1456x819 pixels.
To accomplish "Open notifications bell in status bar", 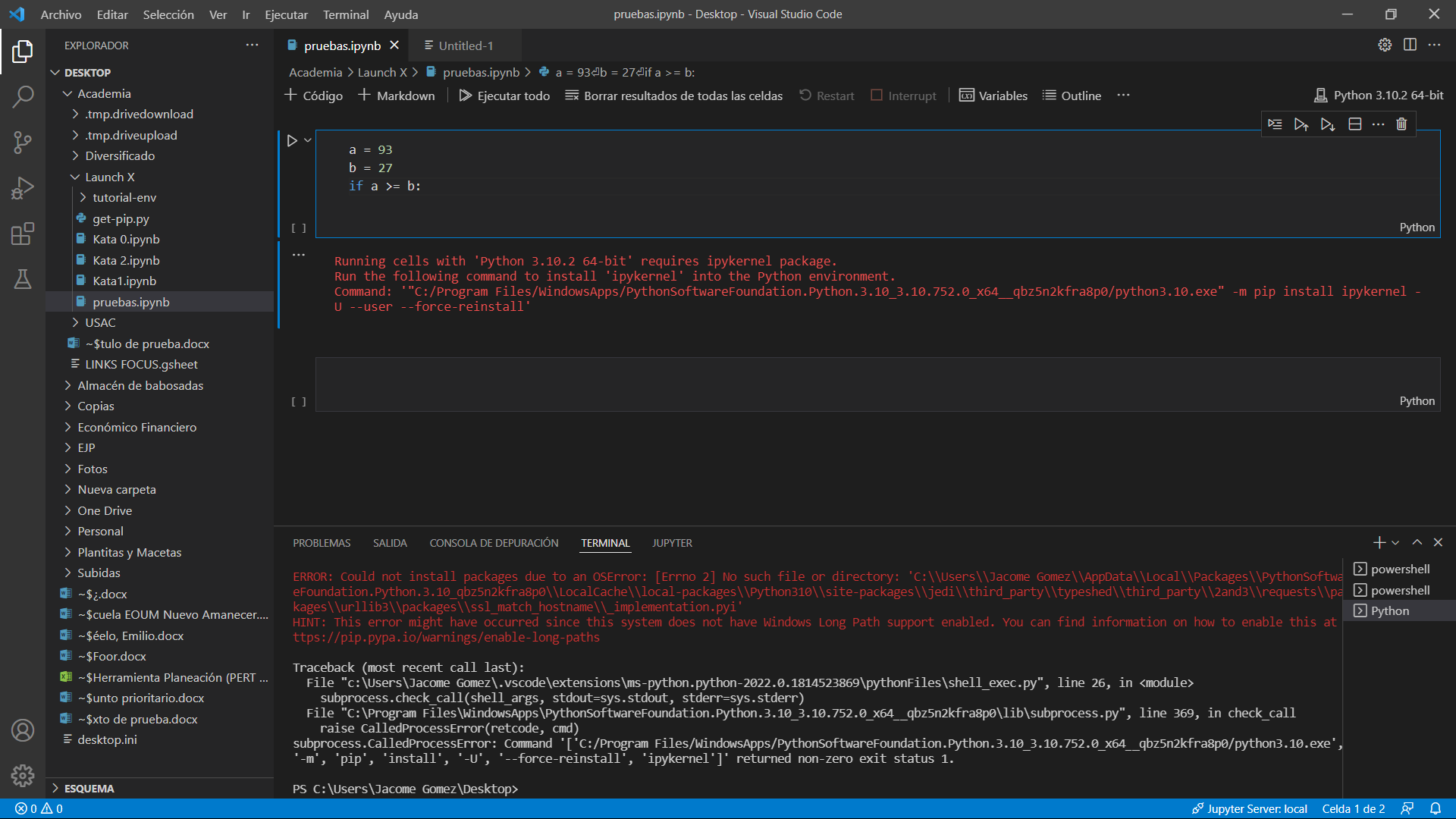I will coord(1436,808).
